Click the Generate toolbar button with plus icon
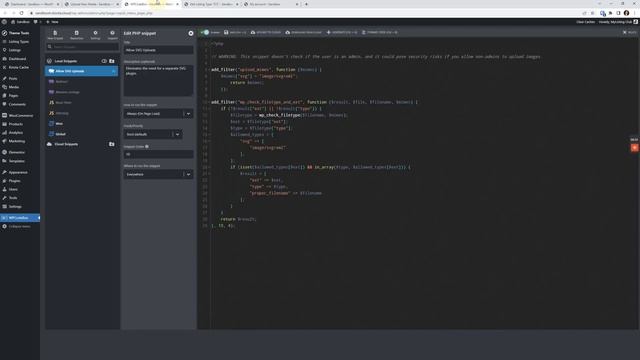The height and width of the screenshot is (360, 640). tap(342, 32)
